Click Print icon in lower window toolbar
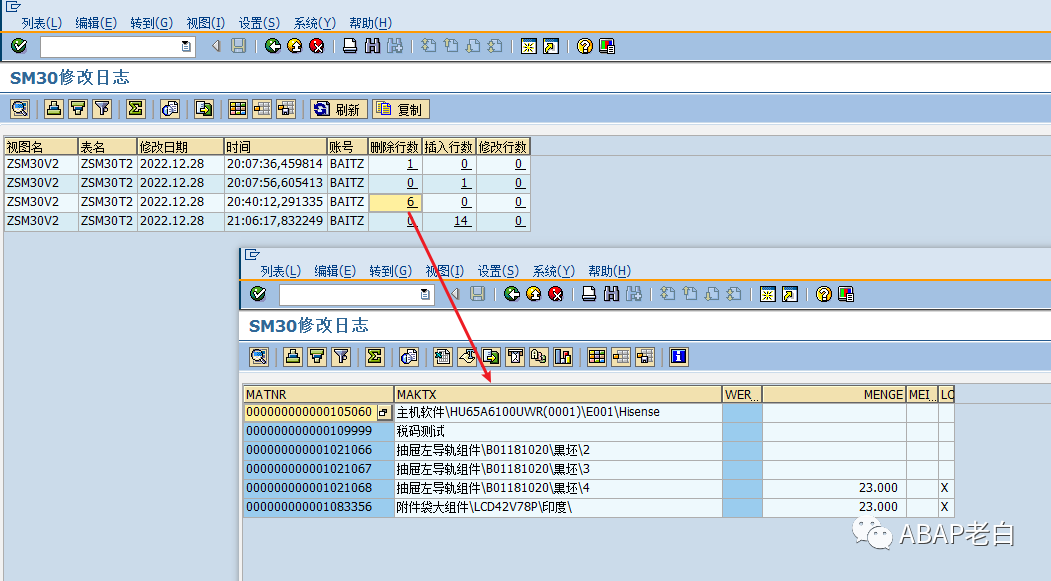This screenshot has height=581, width=1051. tap(589, 294)
